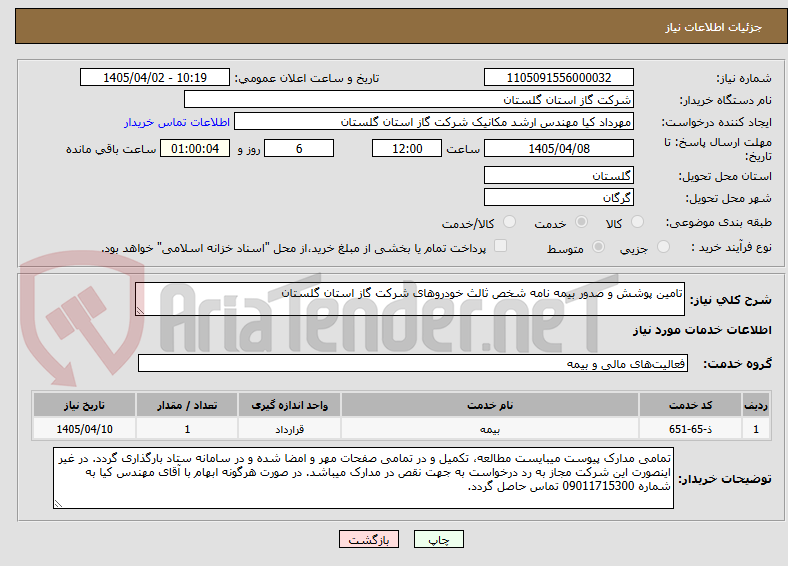Click the شهر محل تحویل label
Image resolution: width=788 pixels, height=566 pixels.
pyautogui.click(x=729, y=199)
